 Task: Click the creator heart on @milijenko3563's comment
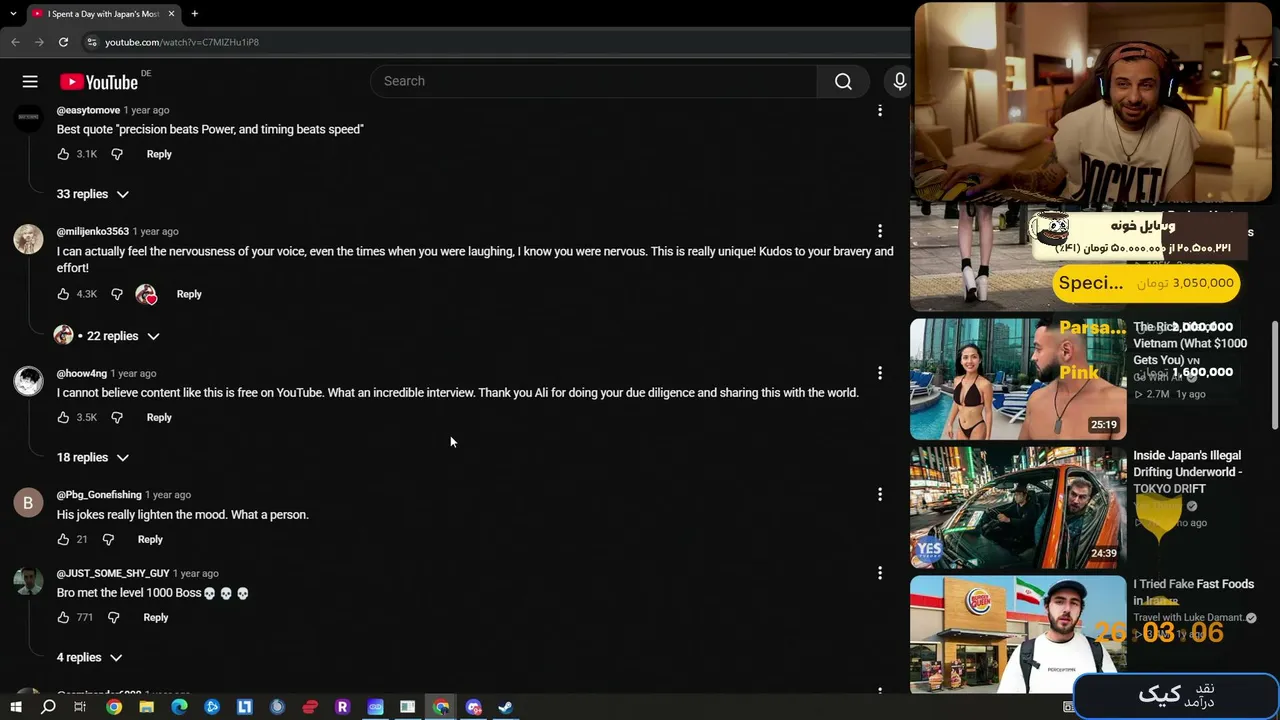tap(146, 294)
